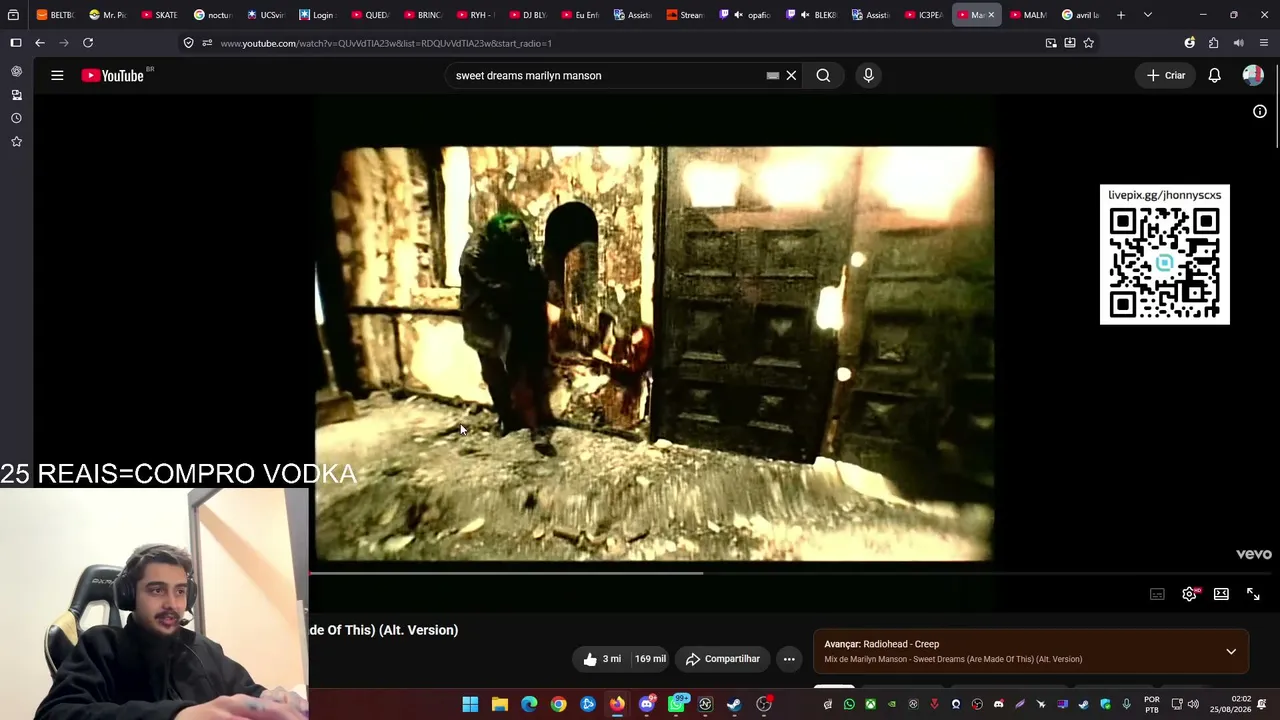This screenshot has width=1280, height=720.
Task: Open the YouTube guide hamburger menu
Action: click(x=57, y=75)
